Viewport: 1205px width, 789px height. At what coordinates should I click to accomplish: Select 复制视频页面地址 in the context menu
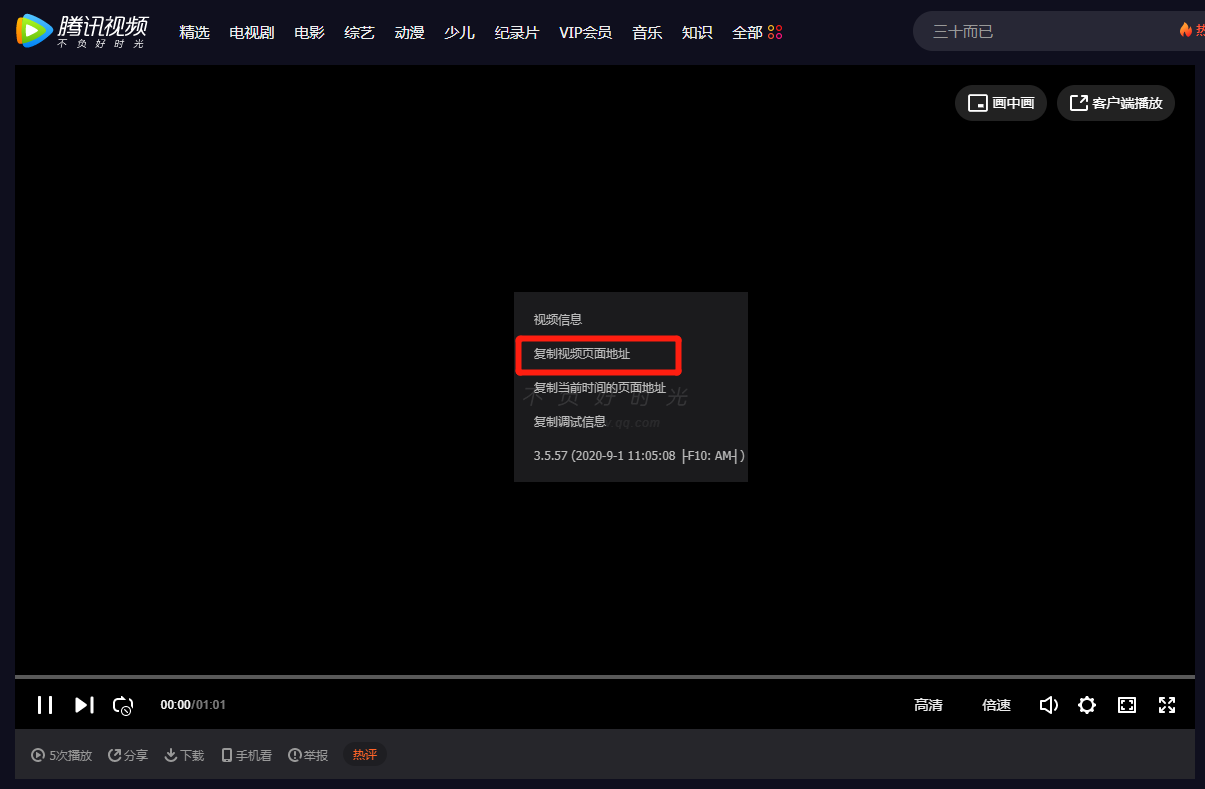582,354
